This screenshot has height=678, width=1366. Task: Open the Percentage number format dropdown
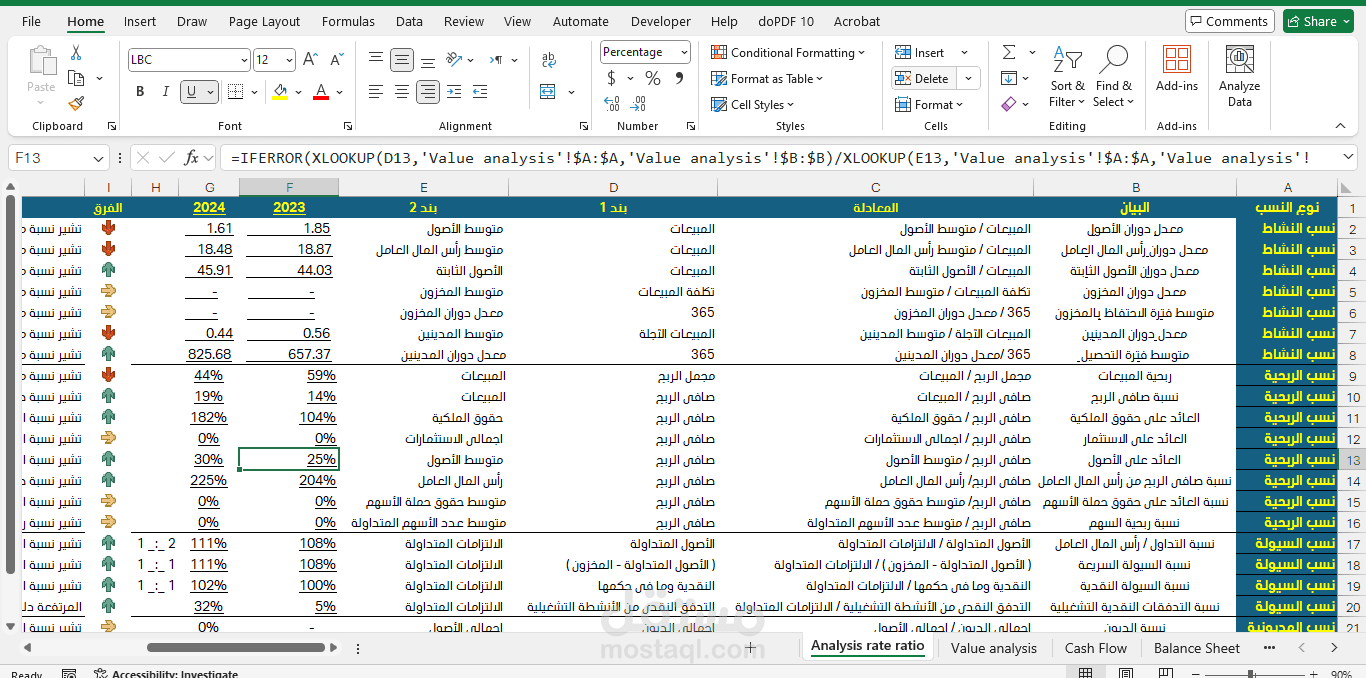(x=684, y=52)
